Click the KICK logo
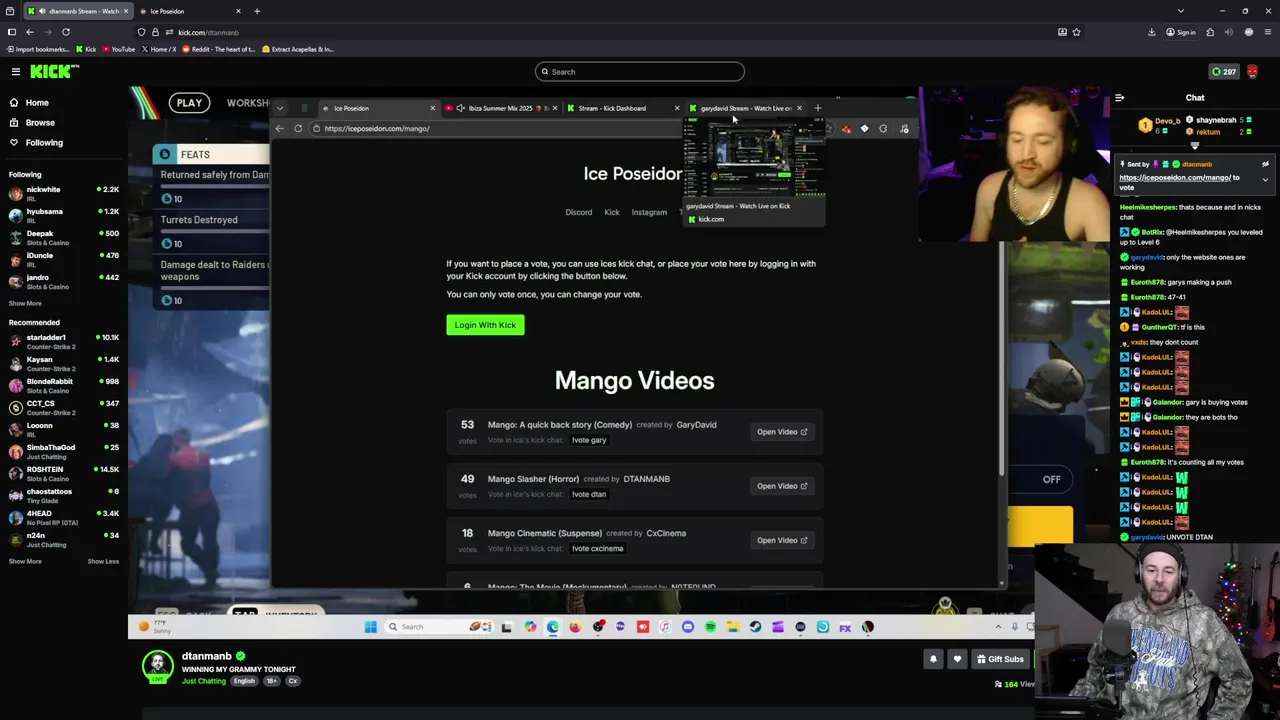Image resolution: width=1280 pixels, height=720 pixels. [54, 71]
